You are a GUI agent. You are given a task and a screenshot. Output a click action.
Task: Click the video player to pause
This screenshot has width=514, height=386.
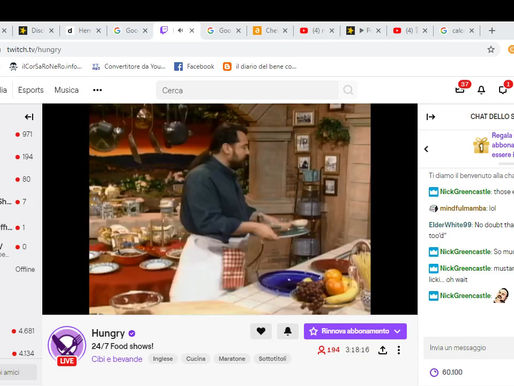[230, 209]
